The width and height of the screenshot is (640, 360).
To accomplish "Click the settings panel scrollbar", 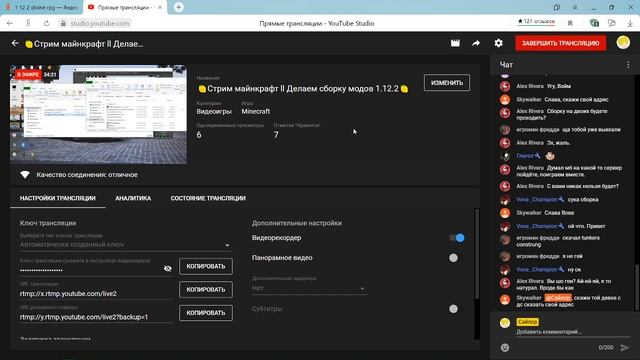I will (476, 253).
